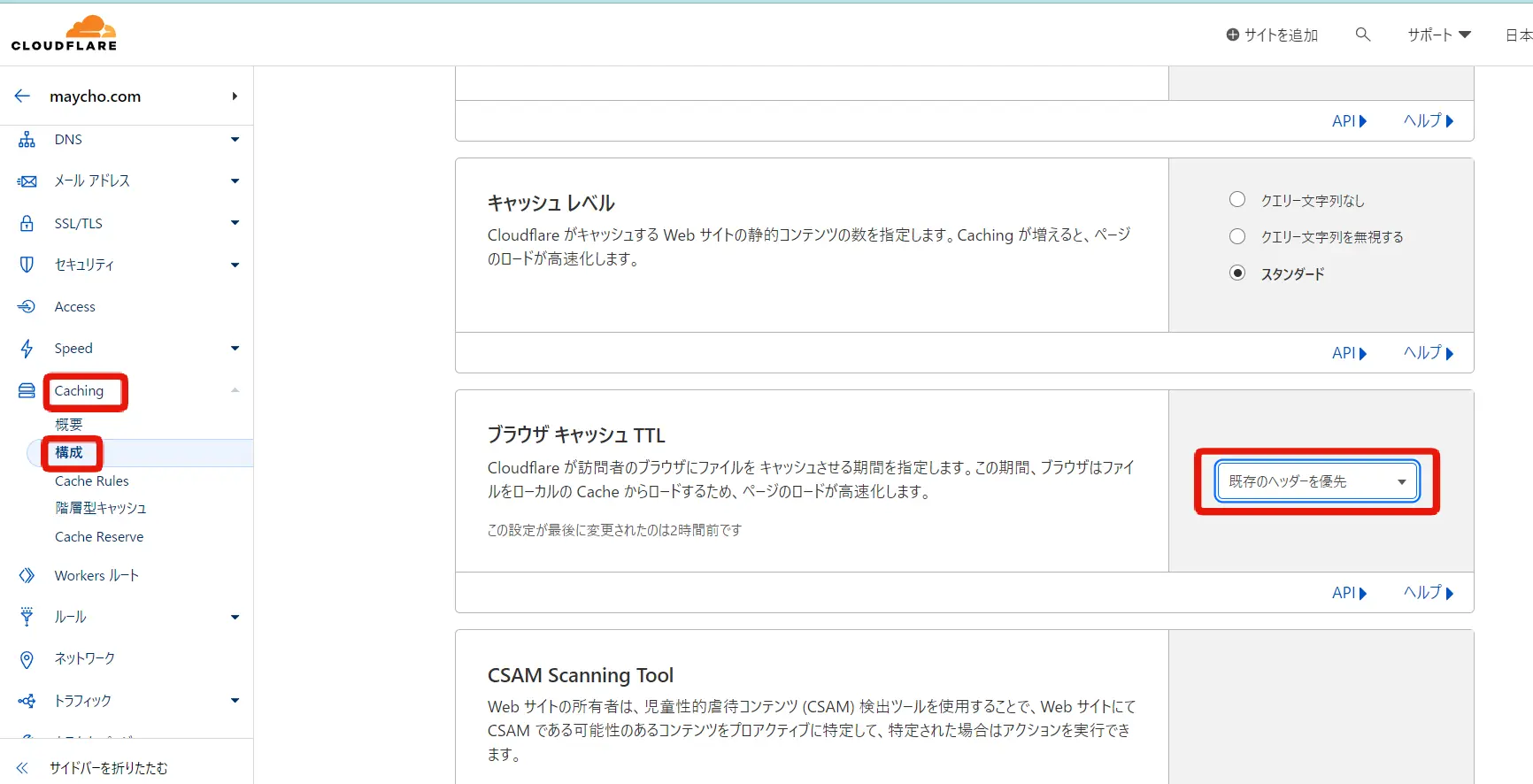The height and width of the screenshot is (784, 1533).
Task: Select the スタンダード cache level option
Action: pyautogui.click(x=1237, y=273)
